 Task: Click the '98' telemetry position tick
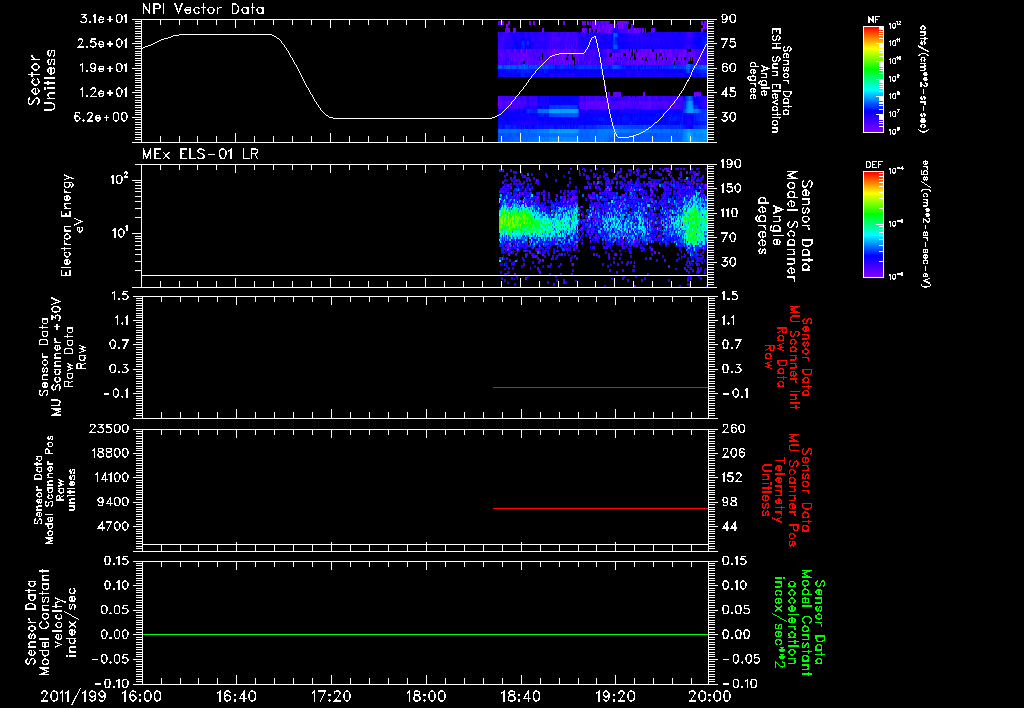[x=729, y=502]
